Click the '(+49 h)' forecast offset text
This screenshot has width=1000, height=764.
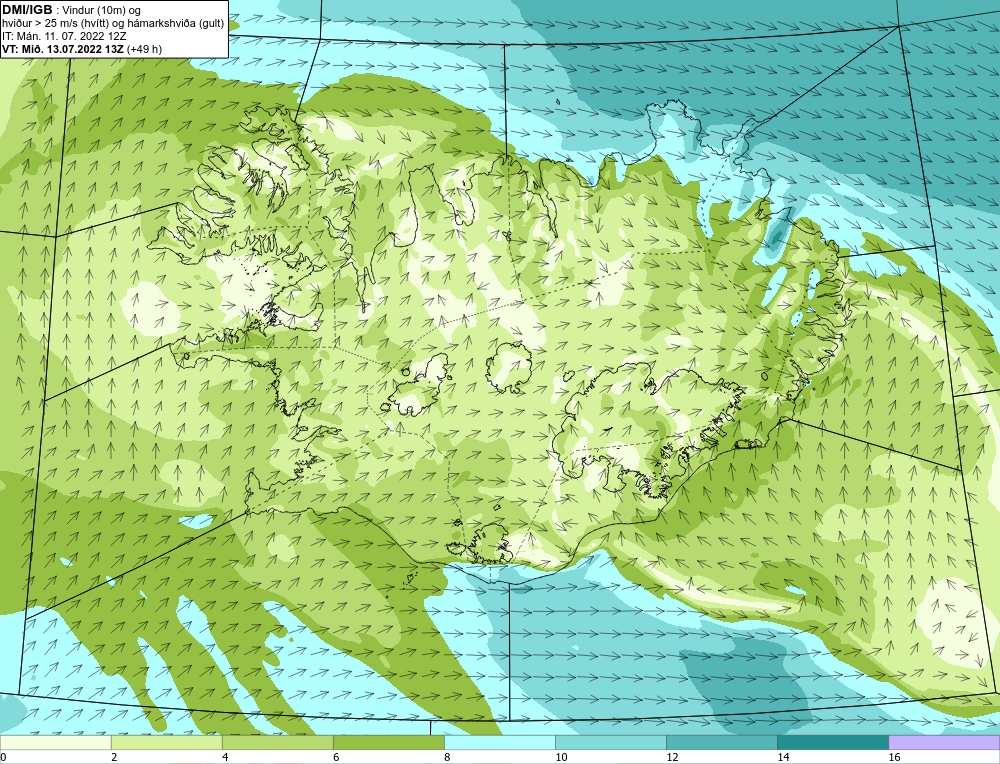pyautogui.click(x=144, y=49)
